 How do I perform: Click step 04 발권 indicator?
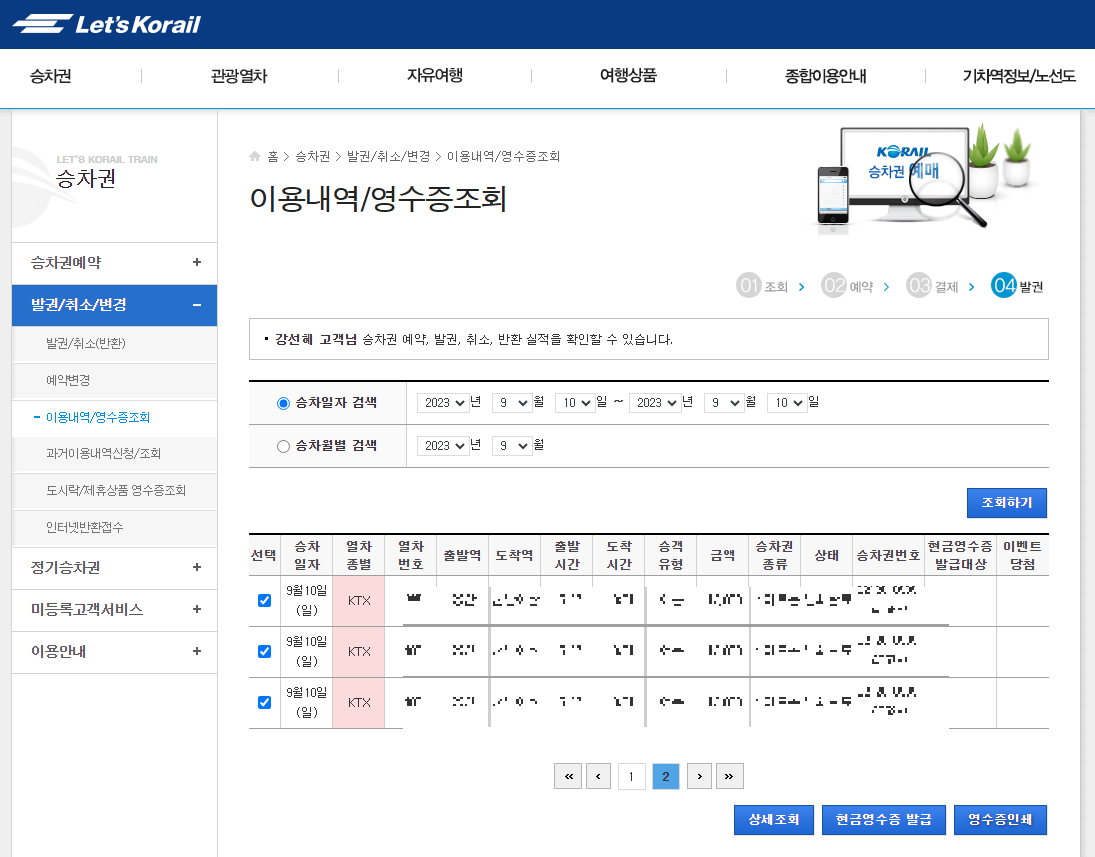1017,286
